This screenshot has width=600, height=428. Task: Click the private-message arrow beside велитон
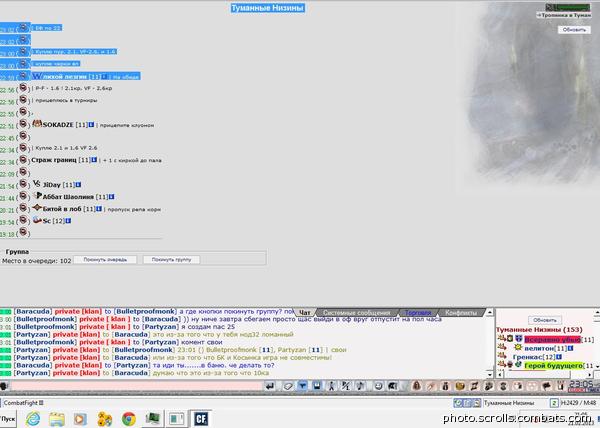(x=502, y=347)
